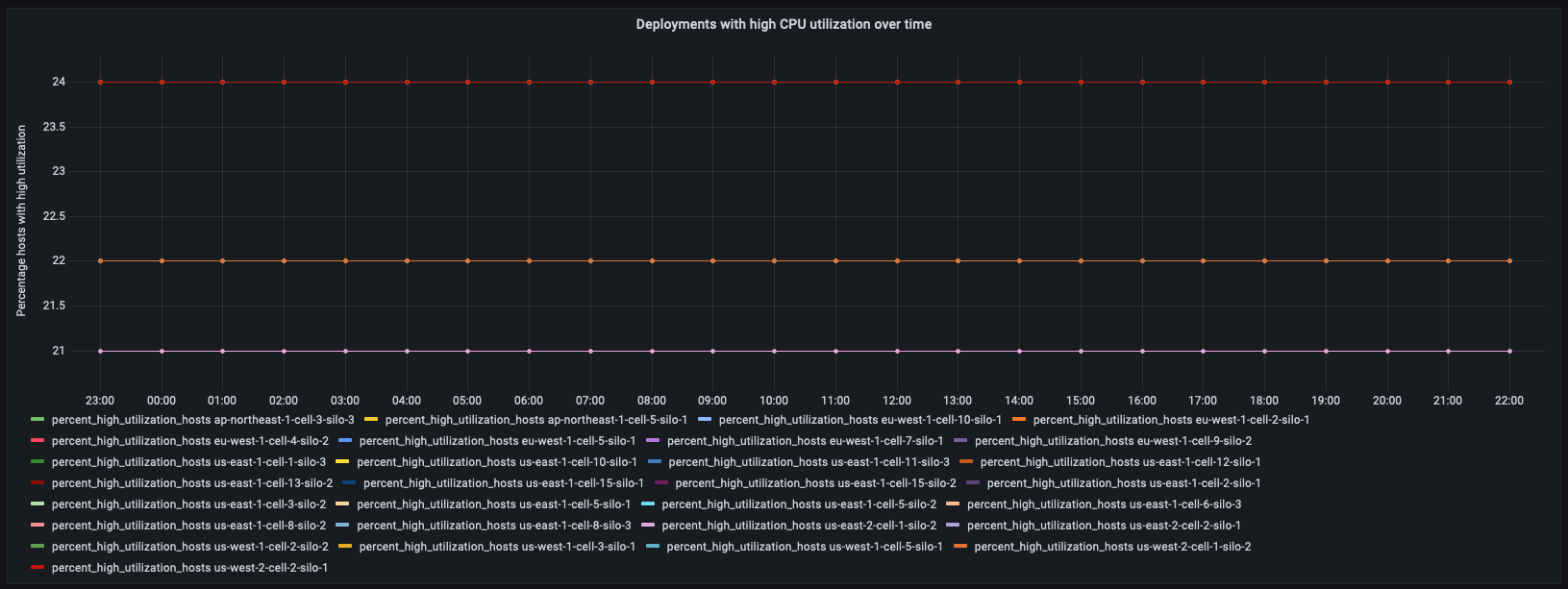Click the yellow swatch for ap-northeast-1-cell-5-silo-1
The height and width of the screenshot is (589, 1568).
371,420
